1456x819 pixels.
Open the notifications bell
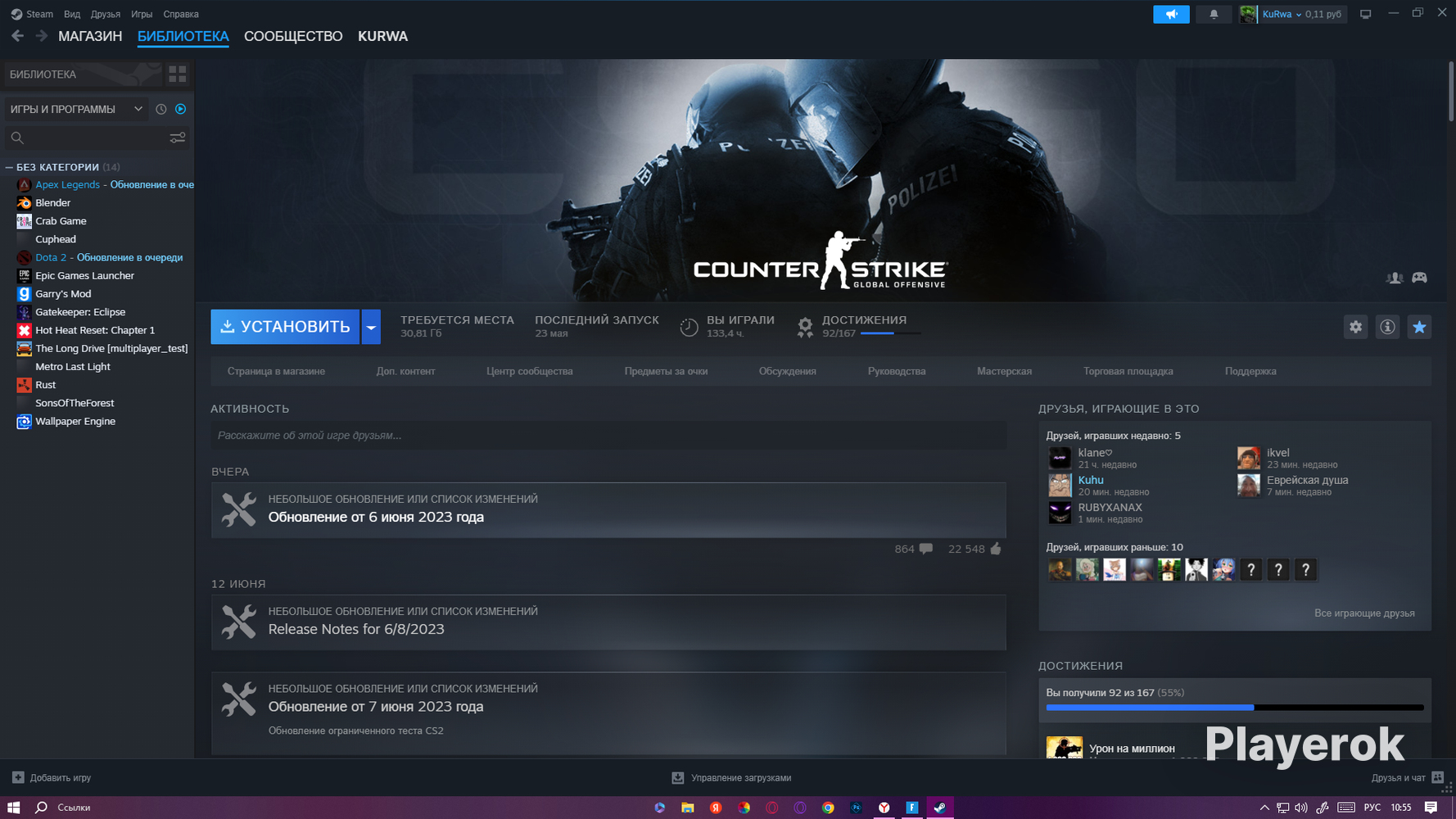point(1214,14)
